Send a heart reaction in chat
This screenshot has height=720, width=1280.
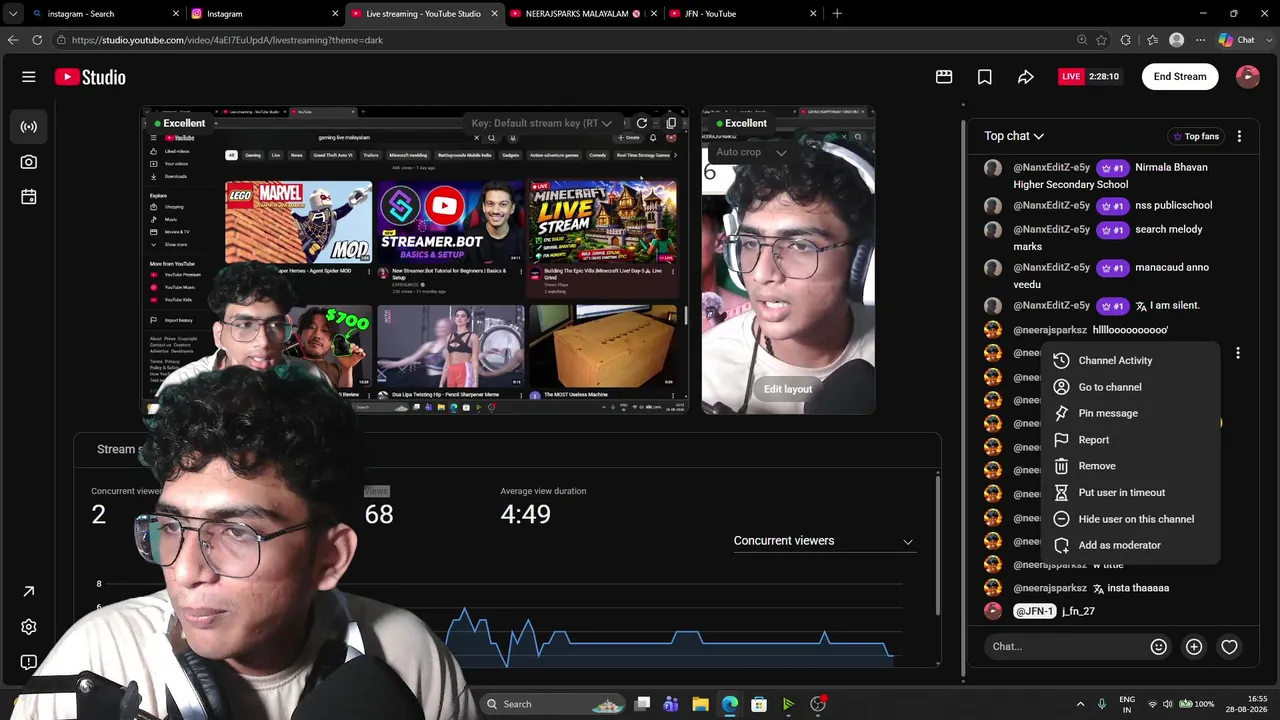[x=1230, y=647]
